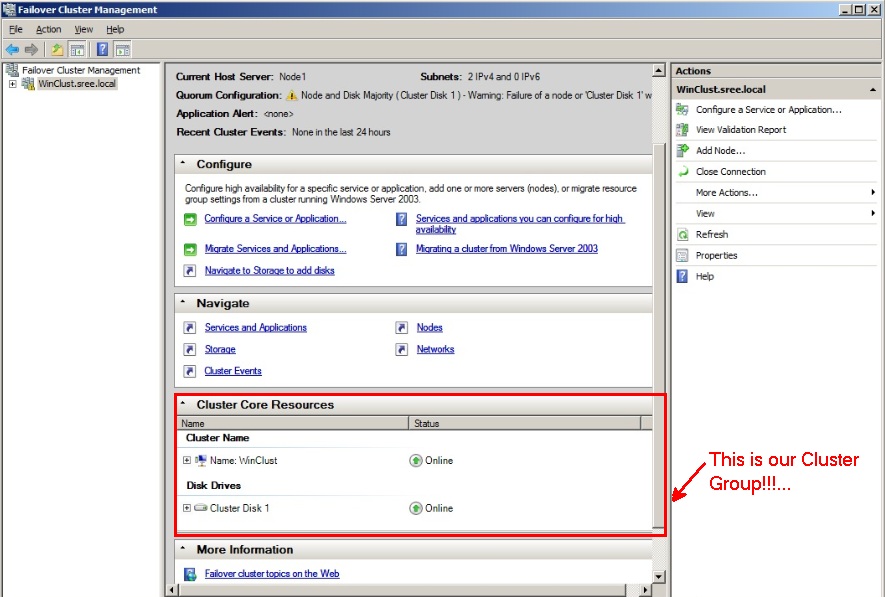This screenshot has height=597, width=885.
Task: Expand Cluster Disk 1 resource details
Action: pos(187,508)
